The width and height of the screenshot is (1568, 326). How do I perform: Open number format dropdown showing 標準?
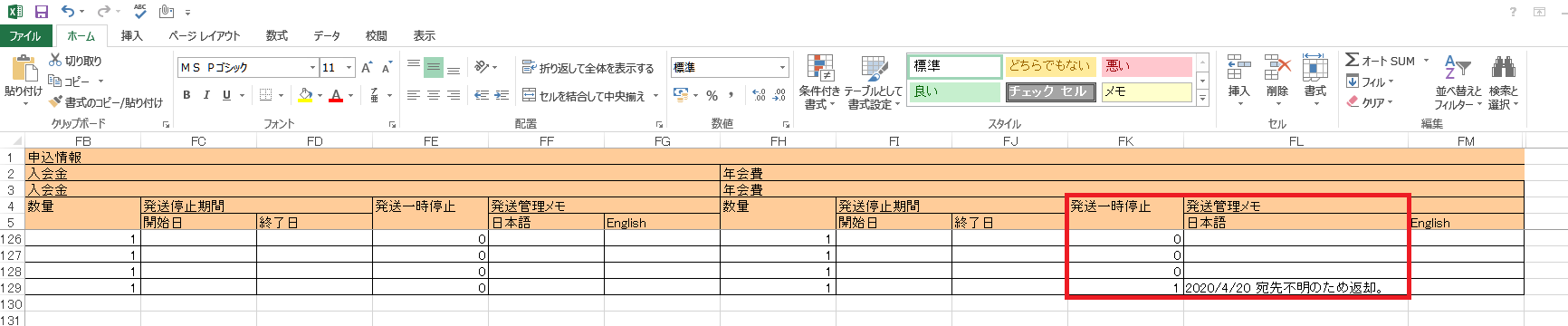[x=783, y=68]
